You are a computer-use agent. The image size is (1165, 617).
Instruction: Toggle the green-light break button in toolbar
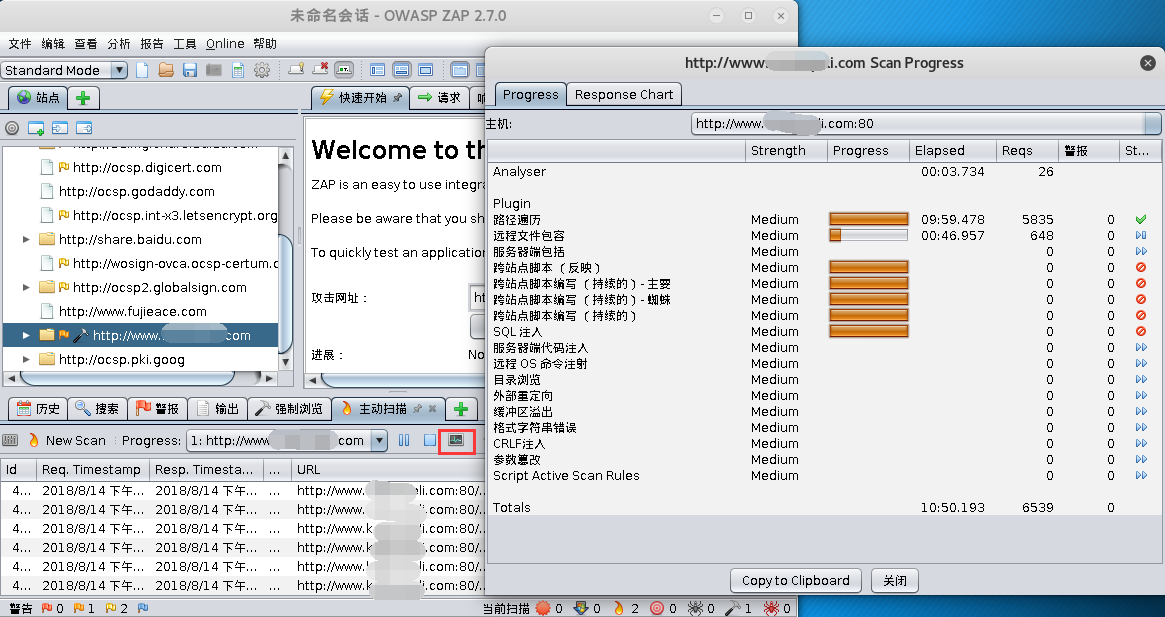coord(344,70)
